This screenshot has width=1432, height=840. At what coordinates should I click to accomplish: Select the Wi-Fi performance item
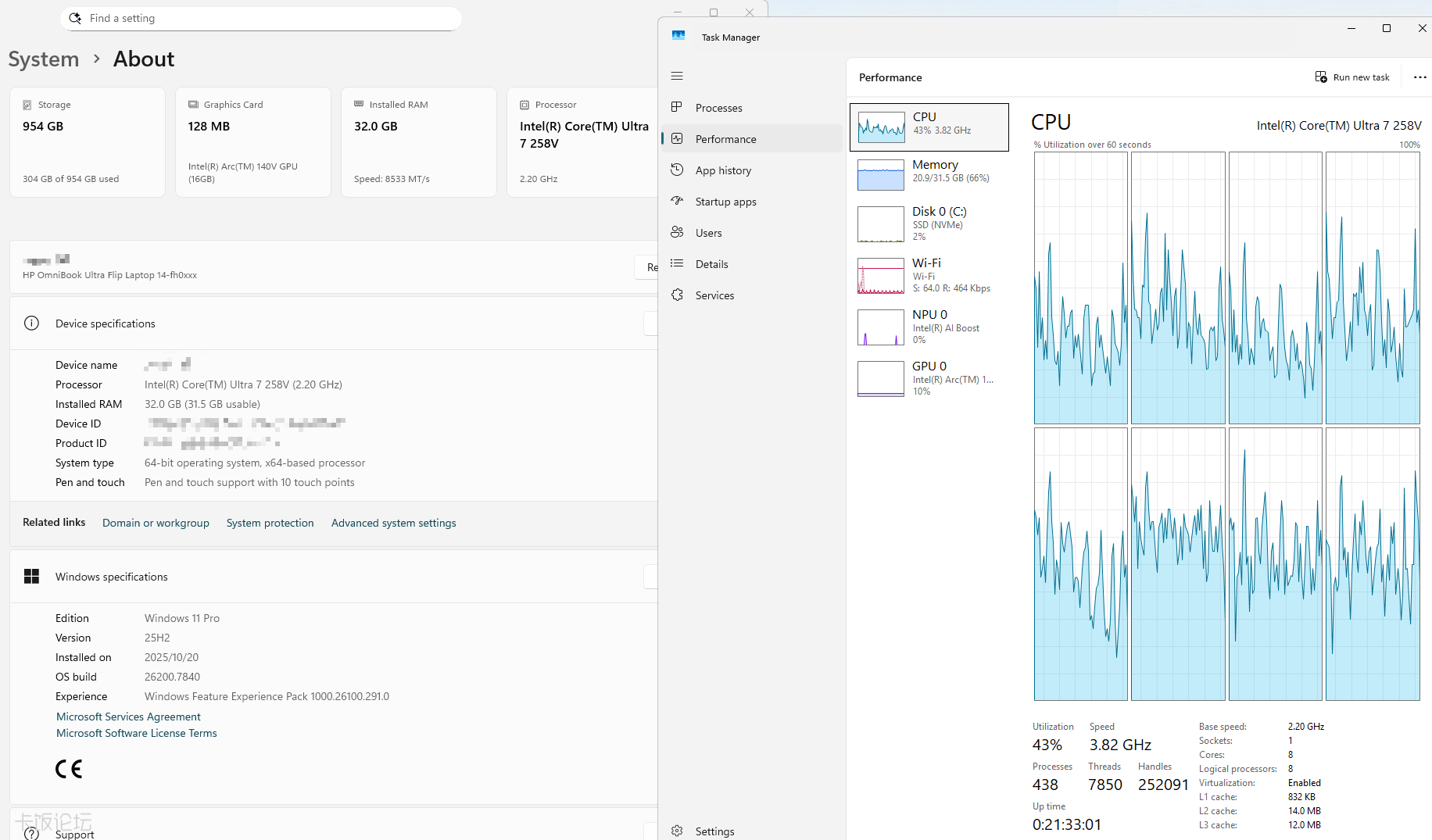[929, 275]
